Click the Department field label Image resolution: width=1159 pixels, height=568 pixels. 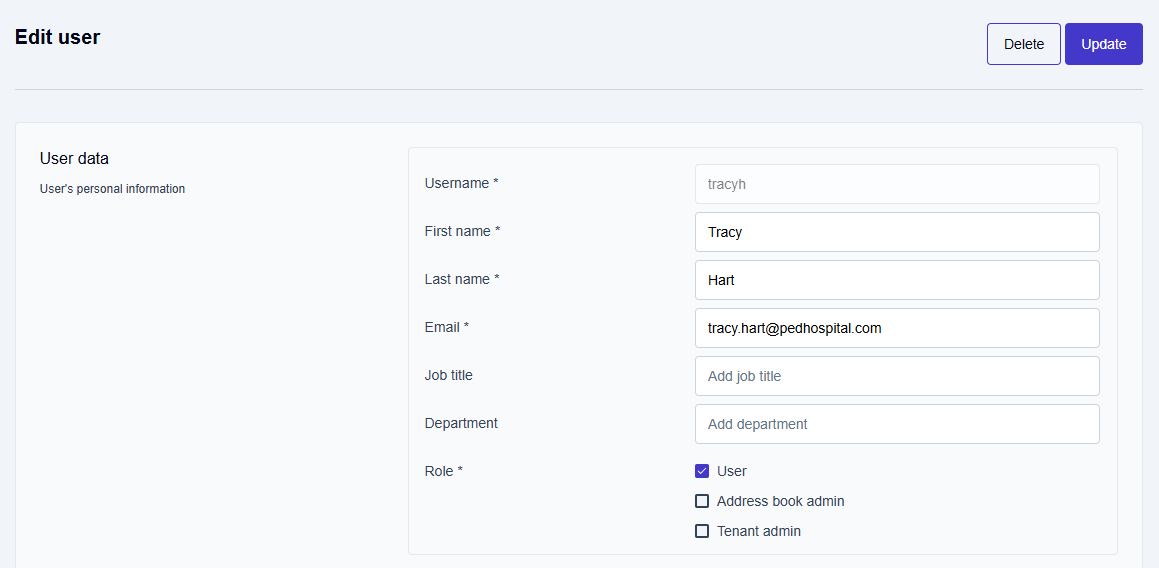(x=461, y=423)
